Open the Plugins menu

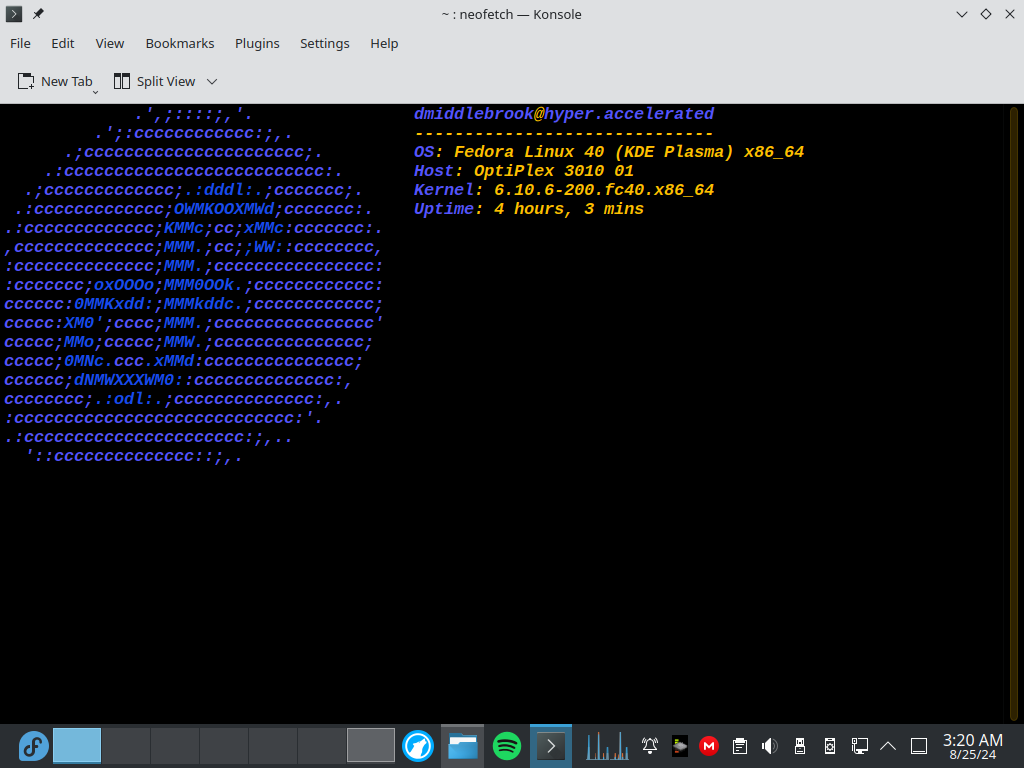pos(257,43)
